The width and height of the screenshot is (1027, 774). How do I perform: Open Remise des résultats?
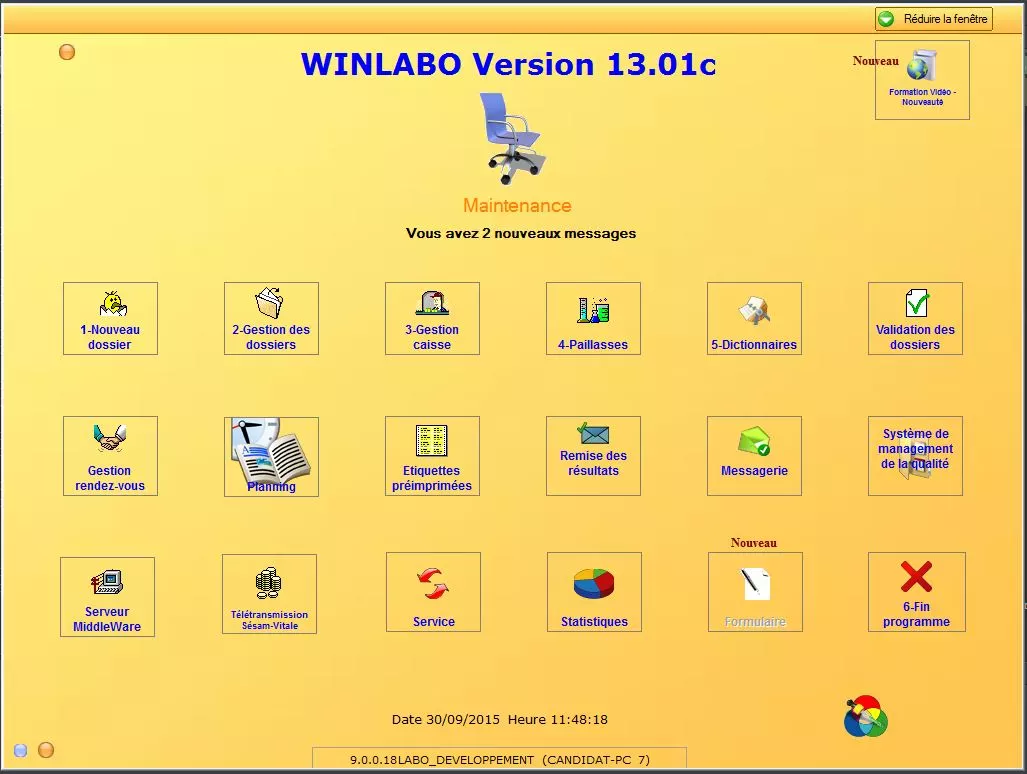593,456
